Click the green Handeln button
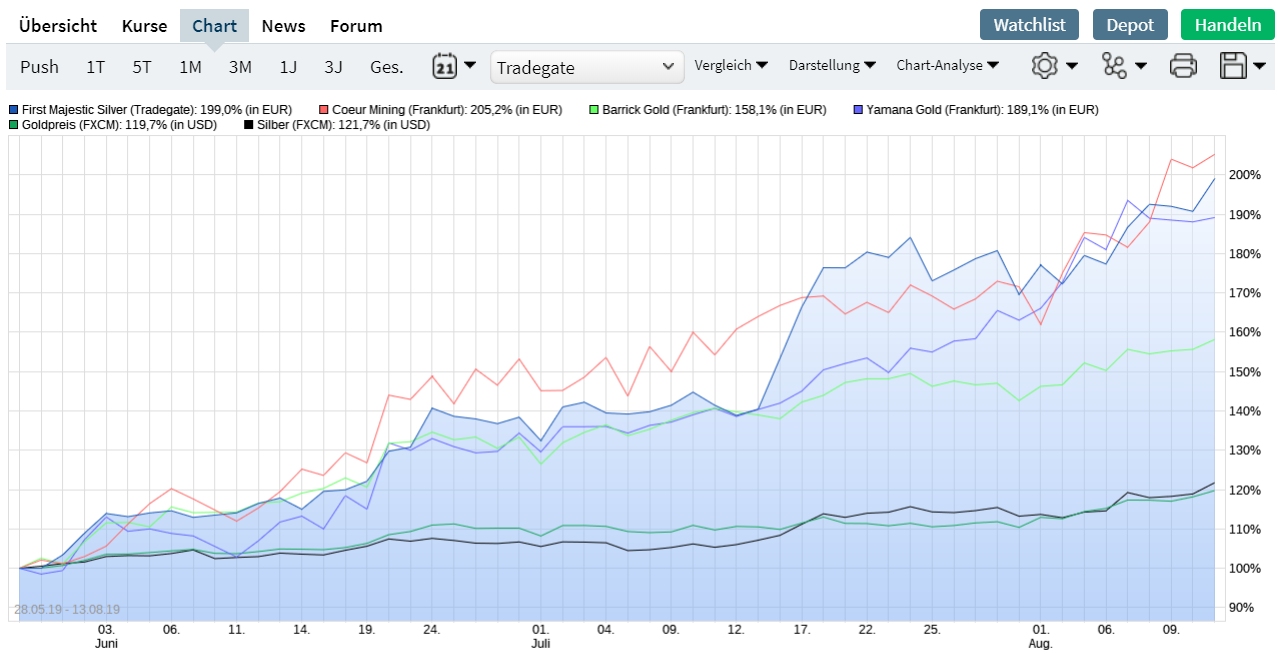This screenshot has width=1278, height=654. [1227, 25]
